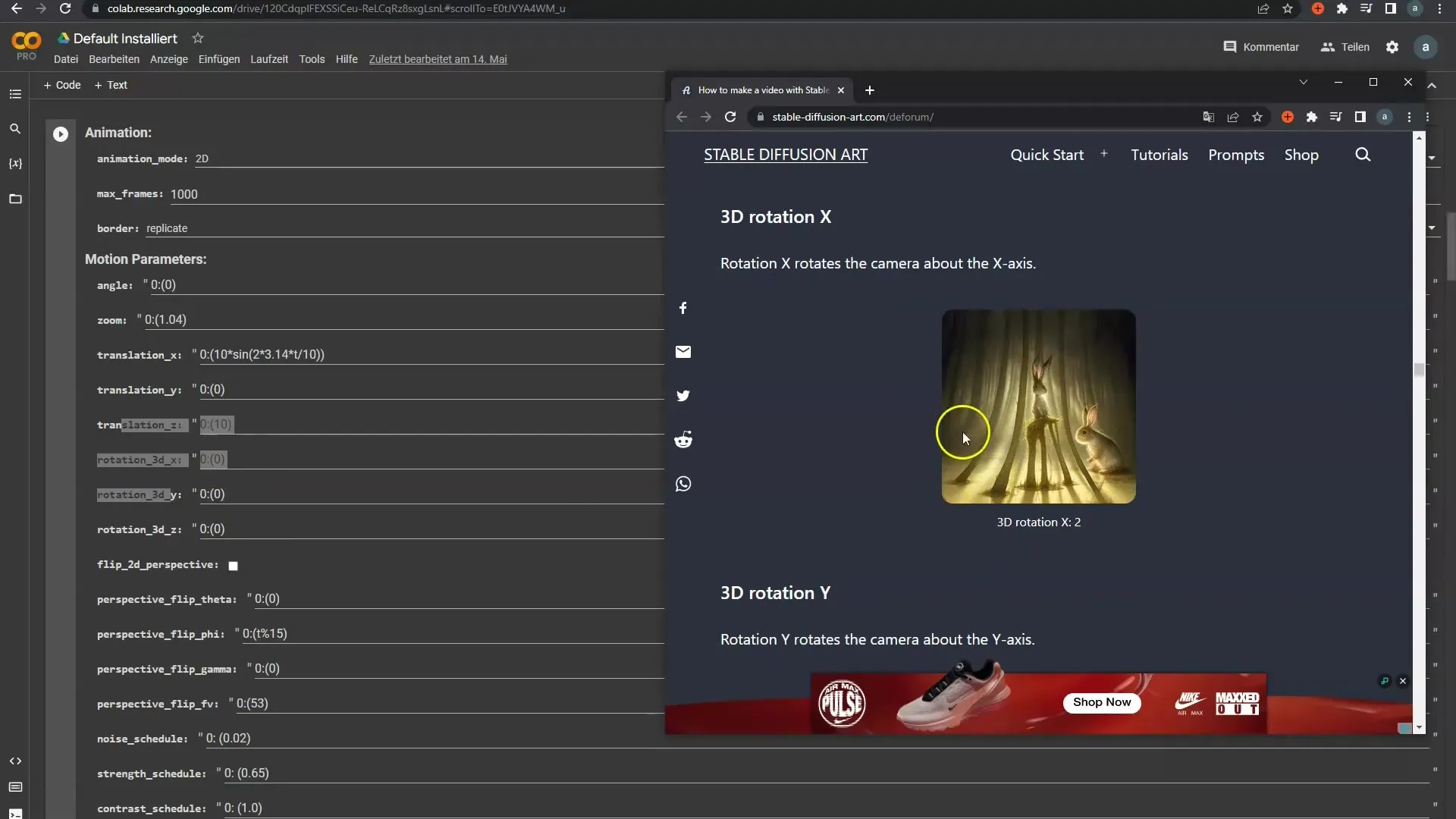Image resolution: width=1456 pixels, height=819 pixels.
Task: Click noise_schedule value field
Action: (817, 739)
